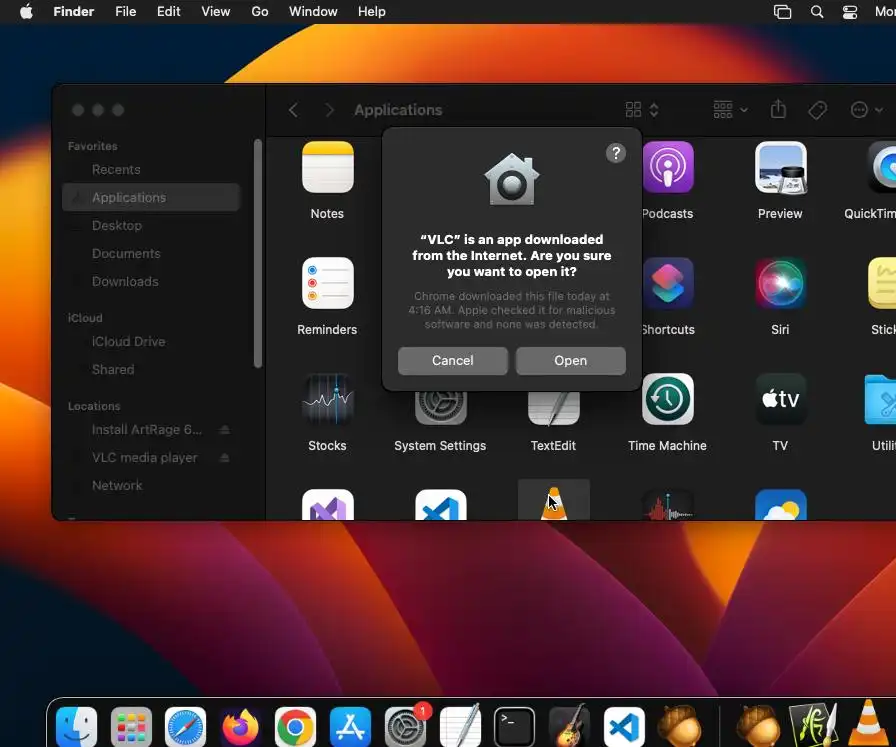Open the Finder menu in menu bar
Viewport: 896px width, 747px height.
point(74,11)
